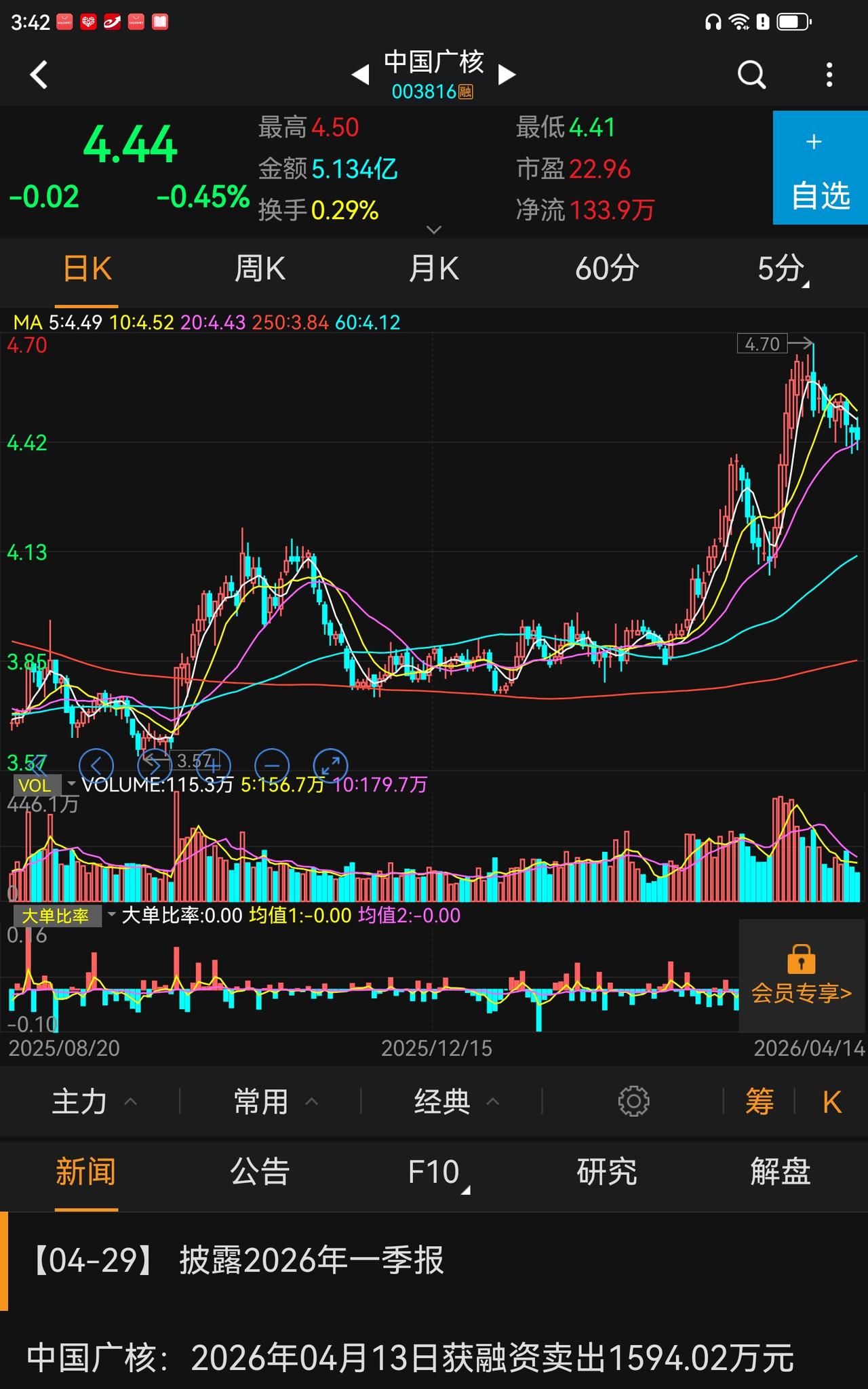Tap 净流 133.9万 value
The height and width of the screenshot is (1389, 868).
[x=612, y=210]
